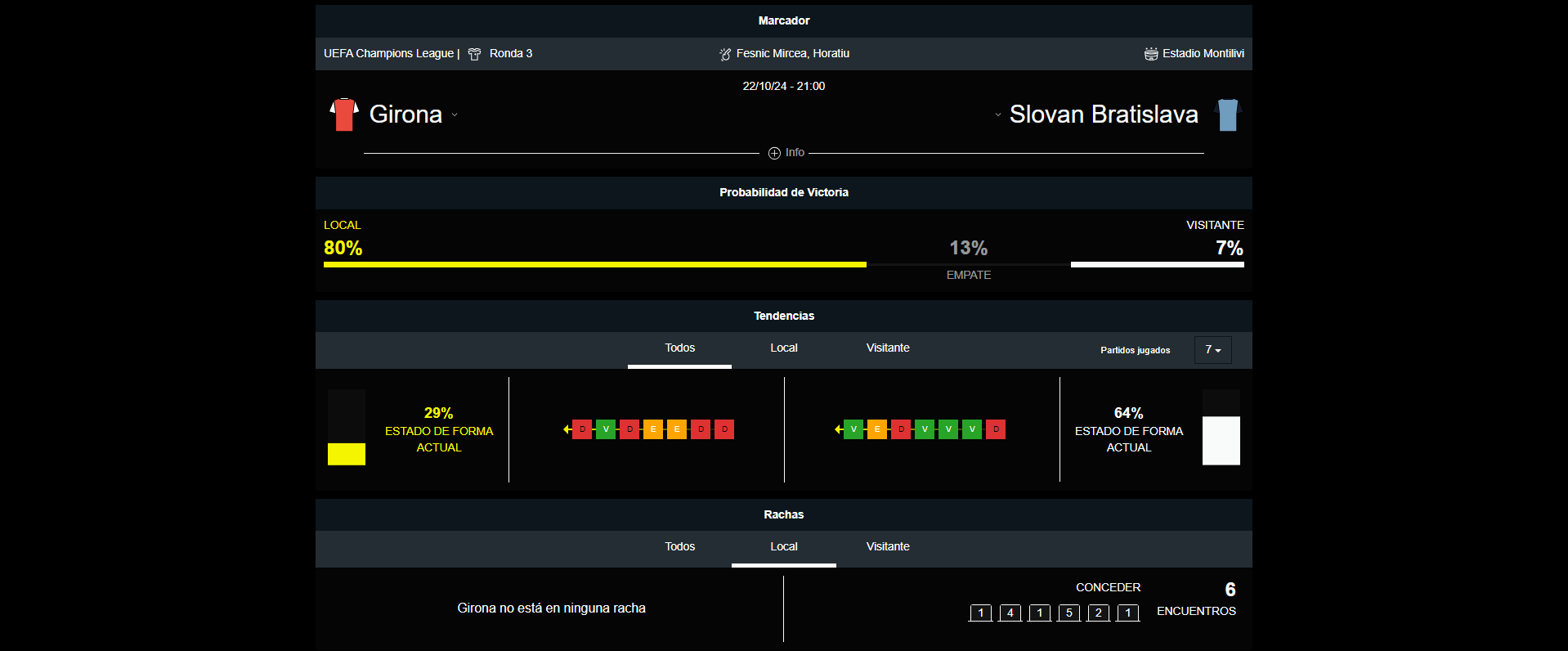Click the CONCEDER streak label
1568x651 pixels.
[1109, 588]
